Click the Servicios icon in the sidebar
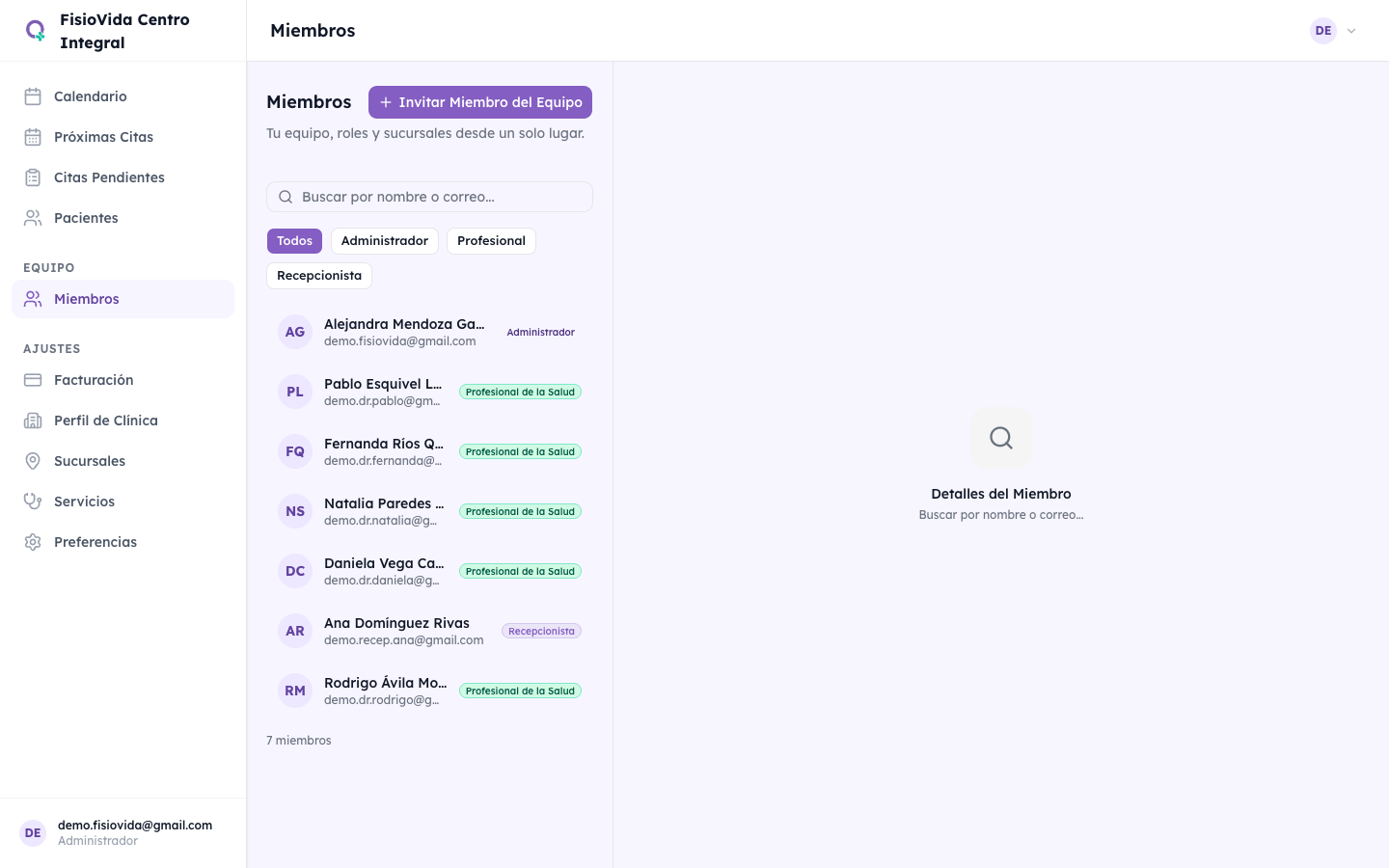This screenshot has height=868, width=1389. pyautogui.click(x=33, y=502)
